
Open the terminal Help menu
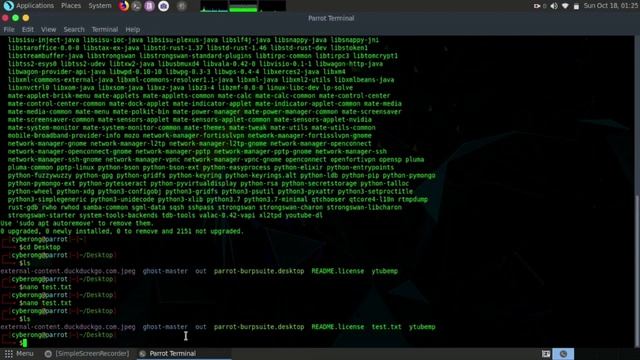[132, 29]
